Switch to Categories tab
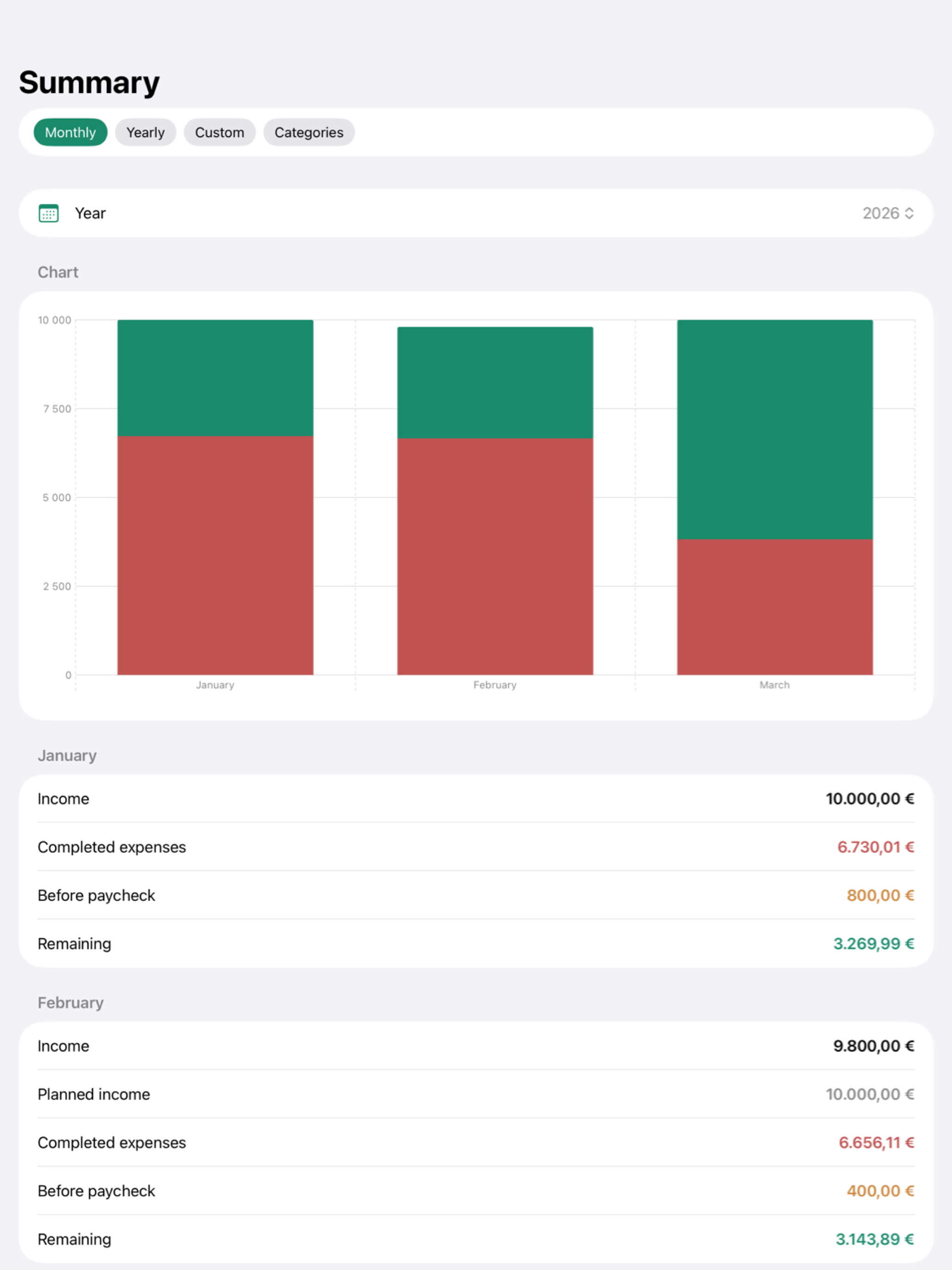 click(x=309, y=132)
